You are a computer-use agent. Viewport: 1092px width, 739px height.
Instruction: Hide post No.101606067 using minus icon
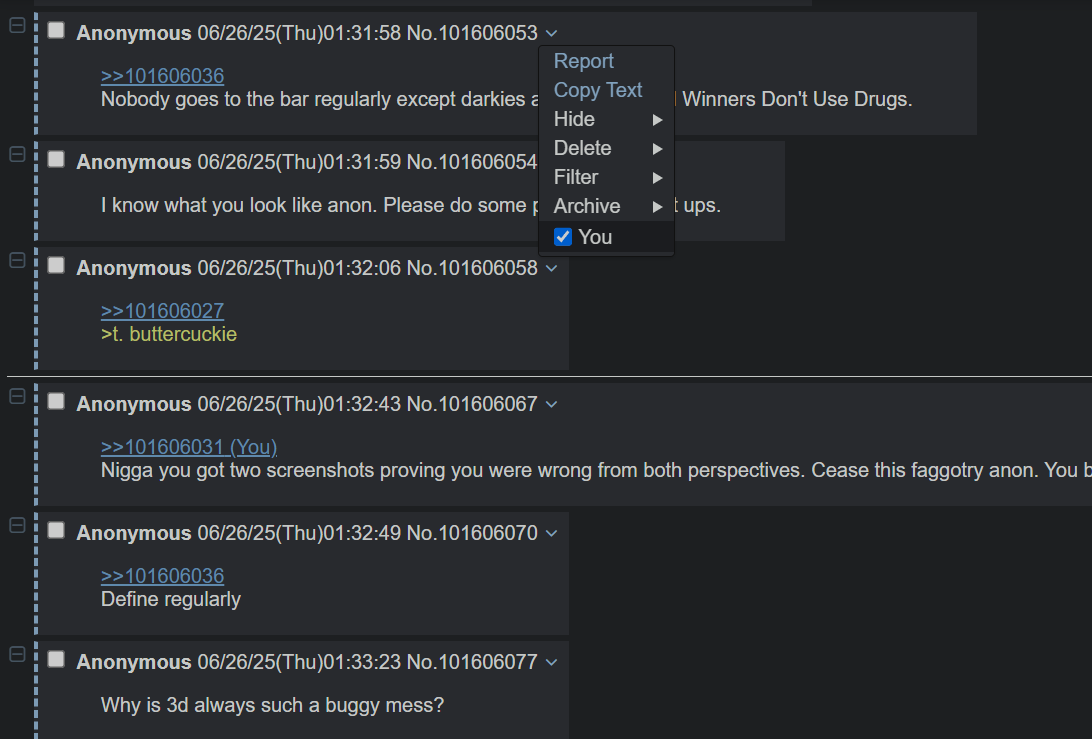pos(17,396)
